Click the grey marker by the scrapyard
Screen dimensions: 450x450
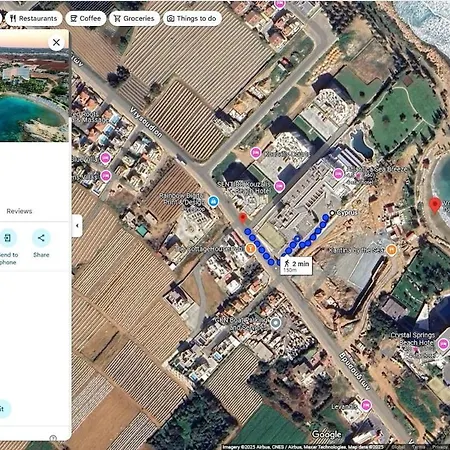(275, 323)
